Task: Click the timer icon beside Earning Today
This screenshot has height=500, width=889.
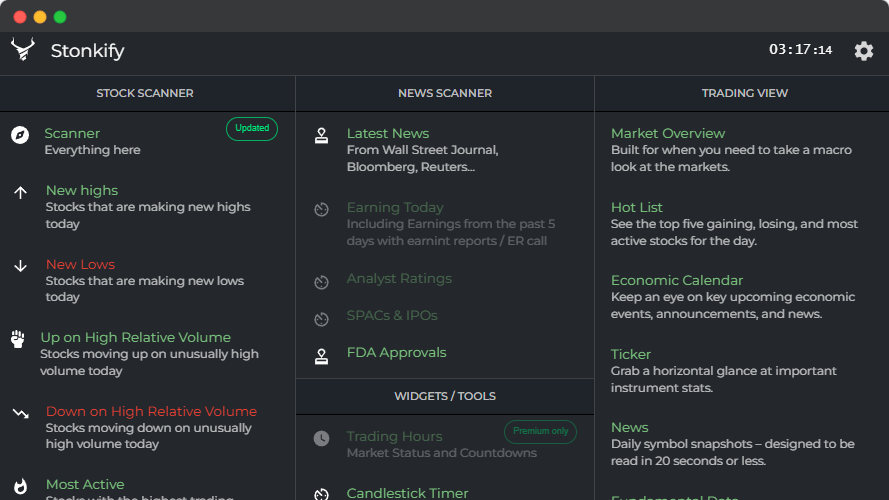Action: click(x=321, y=209)
